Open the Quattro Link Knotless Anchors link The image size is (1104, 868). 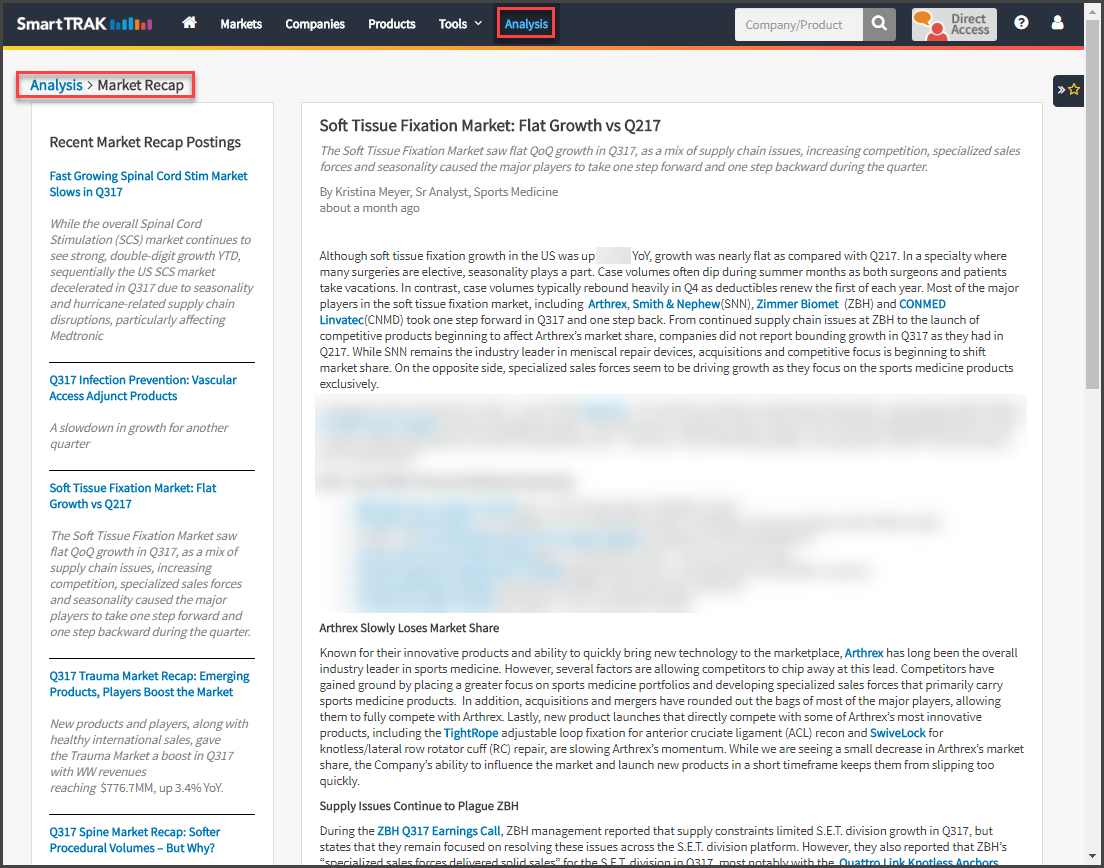918,862
